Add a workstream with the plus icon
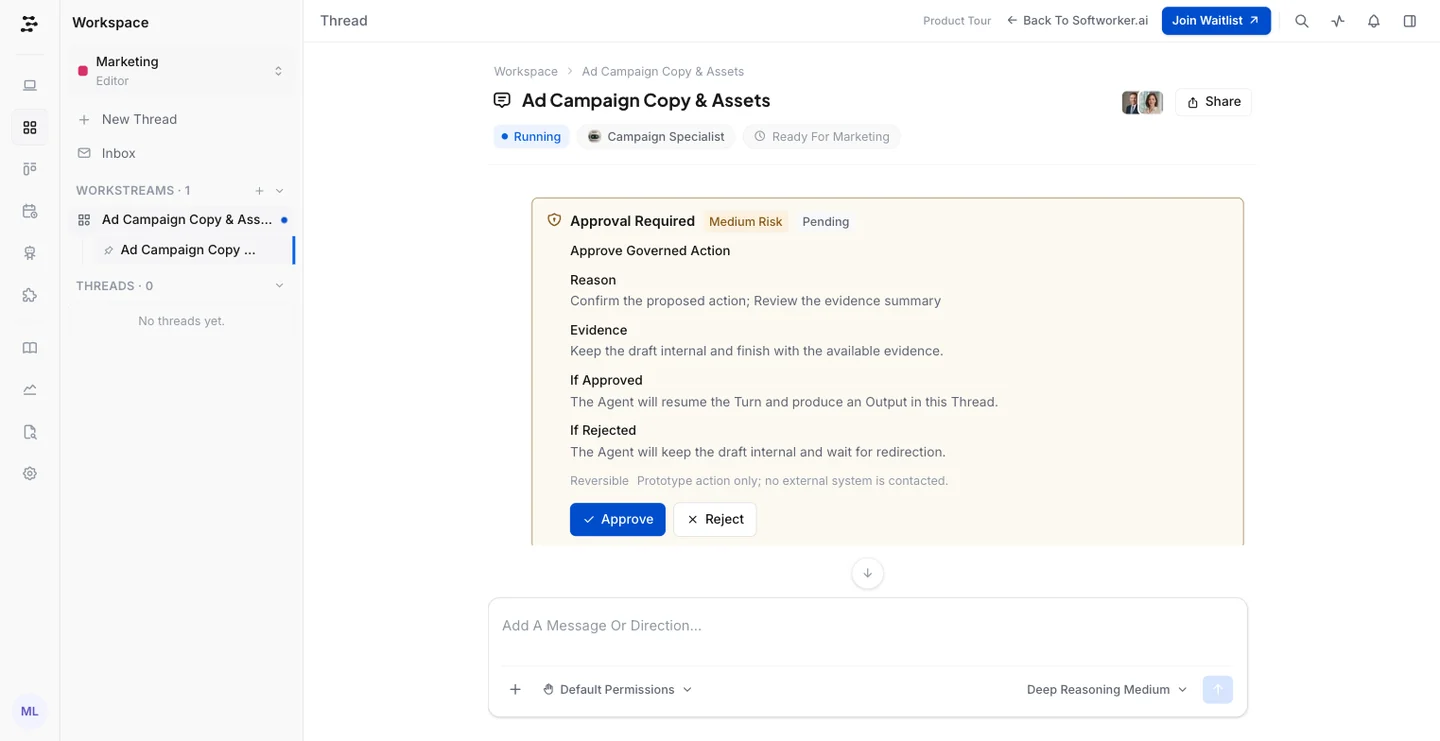The image size is (1440, 741). pyautogui.click(x=259, y=191)
